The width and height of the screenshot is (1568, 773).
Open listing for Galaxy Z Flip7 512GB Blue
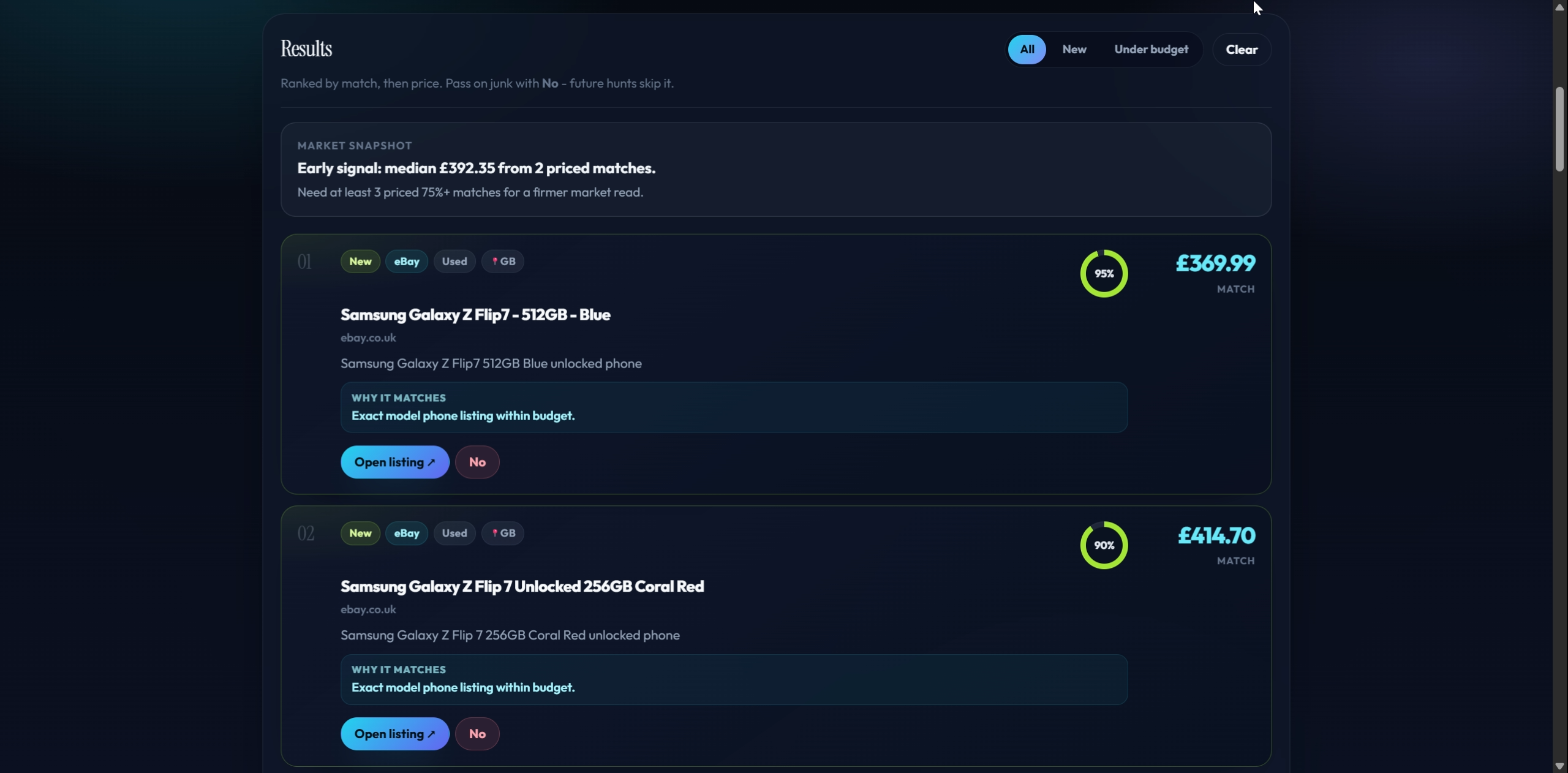coord(395,462)
